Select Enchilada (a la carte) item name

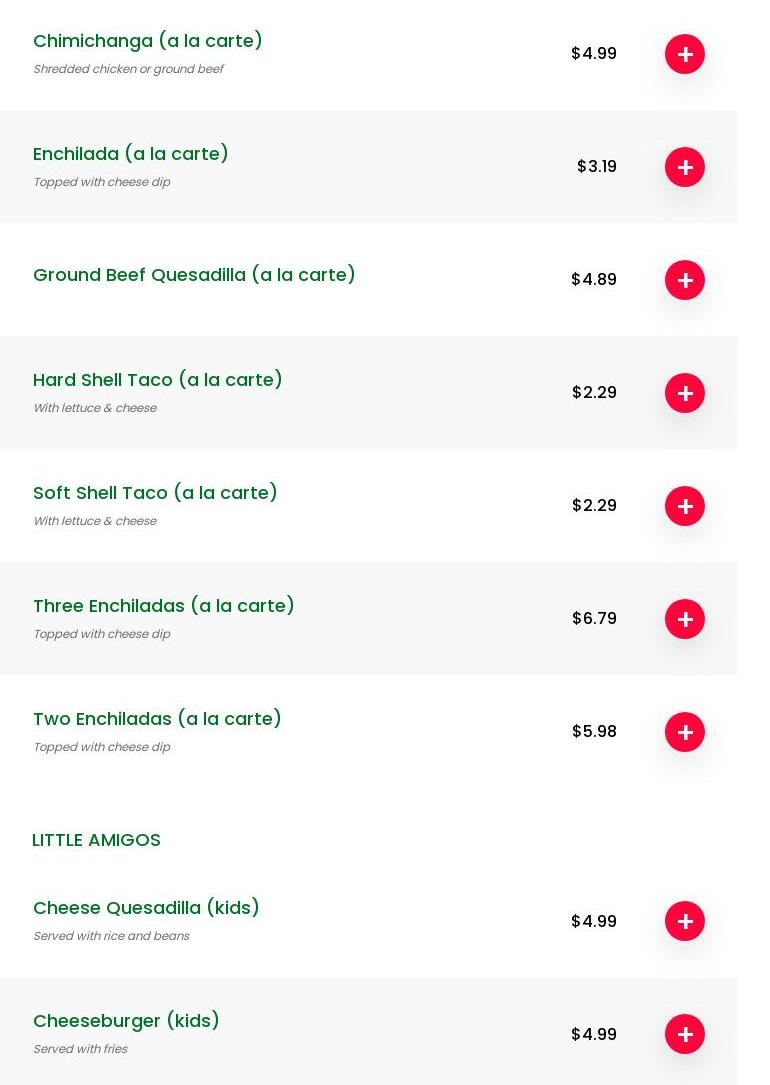pos(131,154)
